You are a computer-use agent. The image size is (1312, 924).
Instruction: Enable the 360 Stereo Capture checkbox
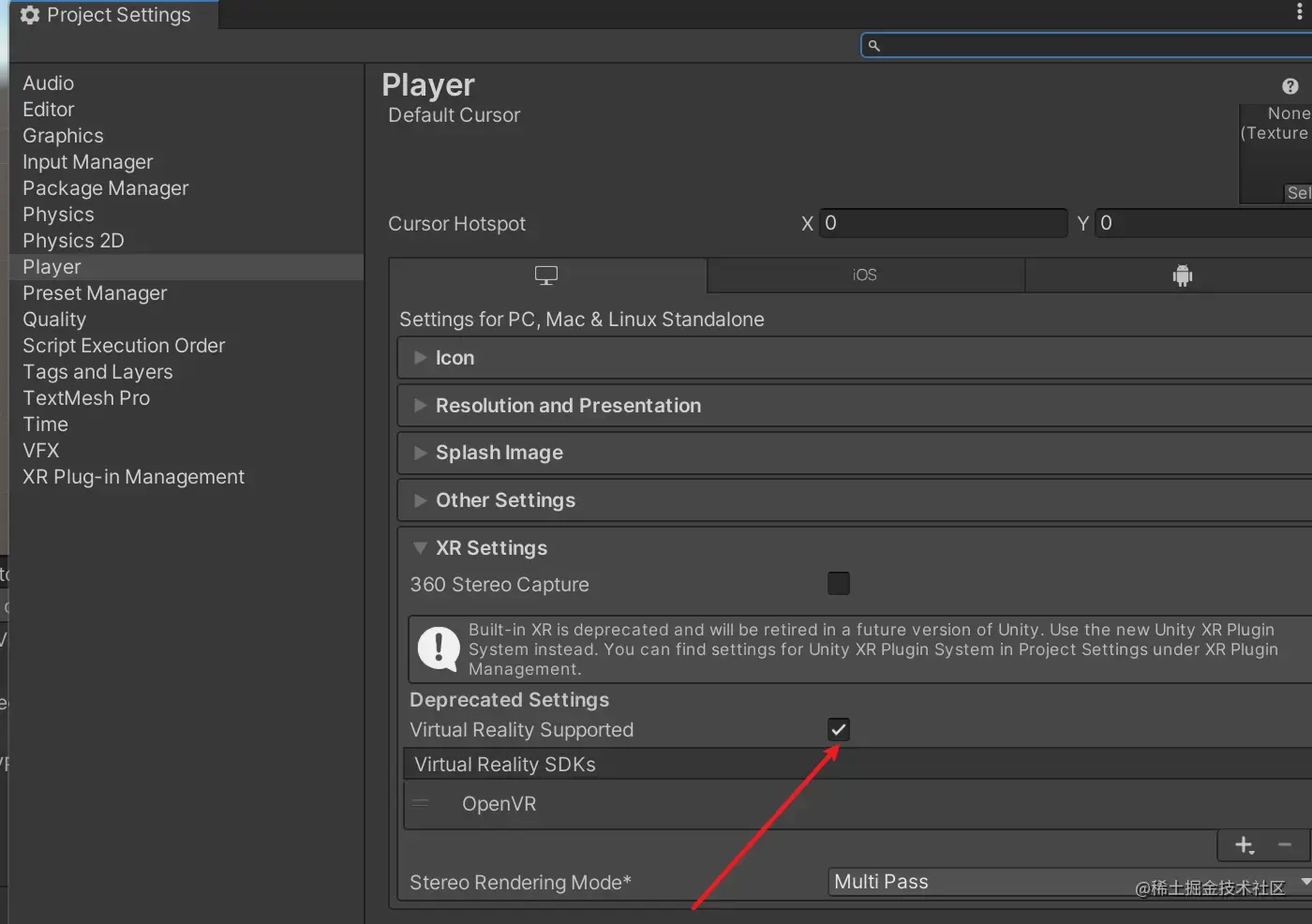839,584
